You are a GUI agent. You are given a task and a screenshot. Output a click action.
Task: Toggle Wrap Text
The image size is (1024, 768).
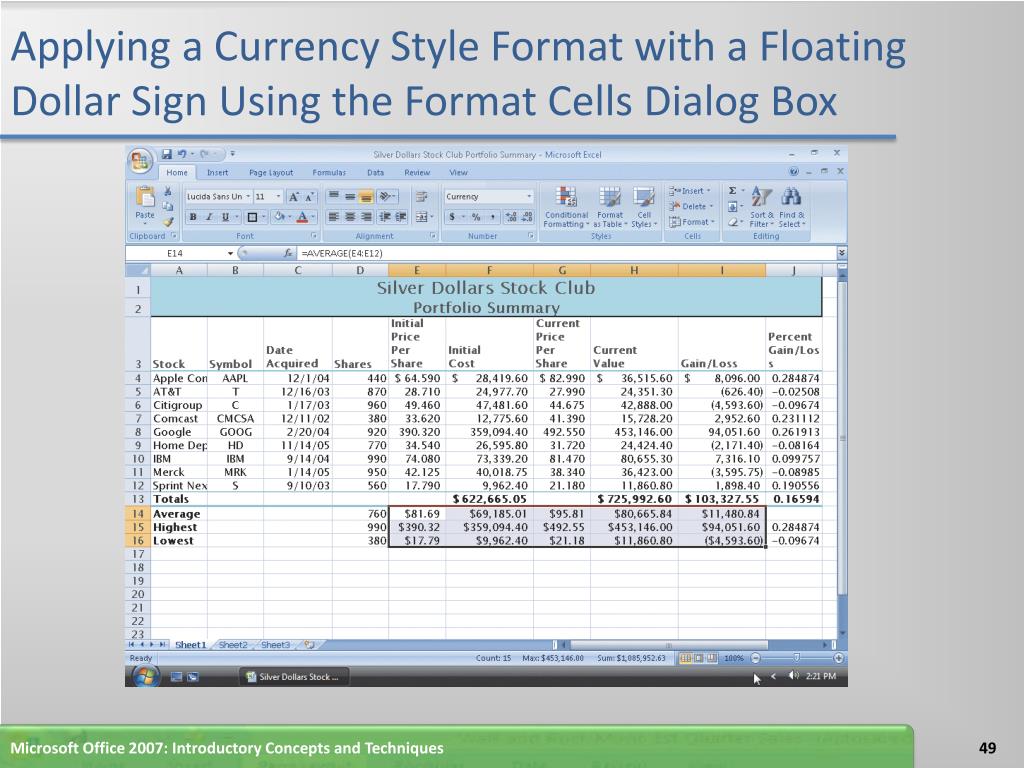421,196
